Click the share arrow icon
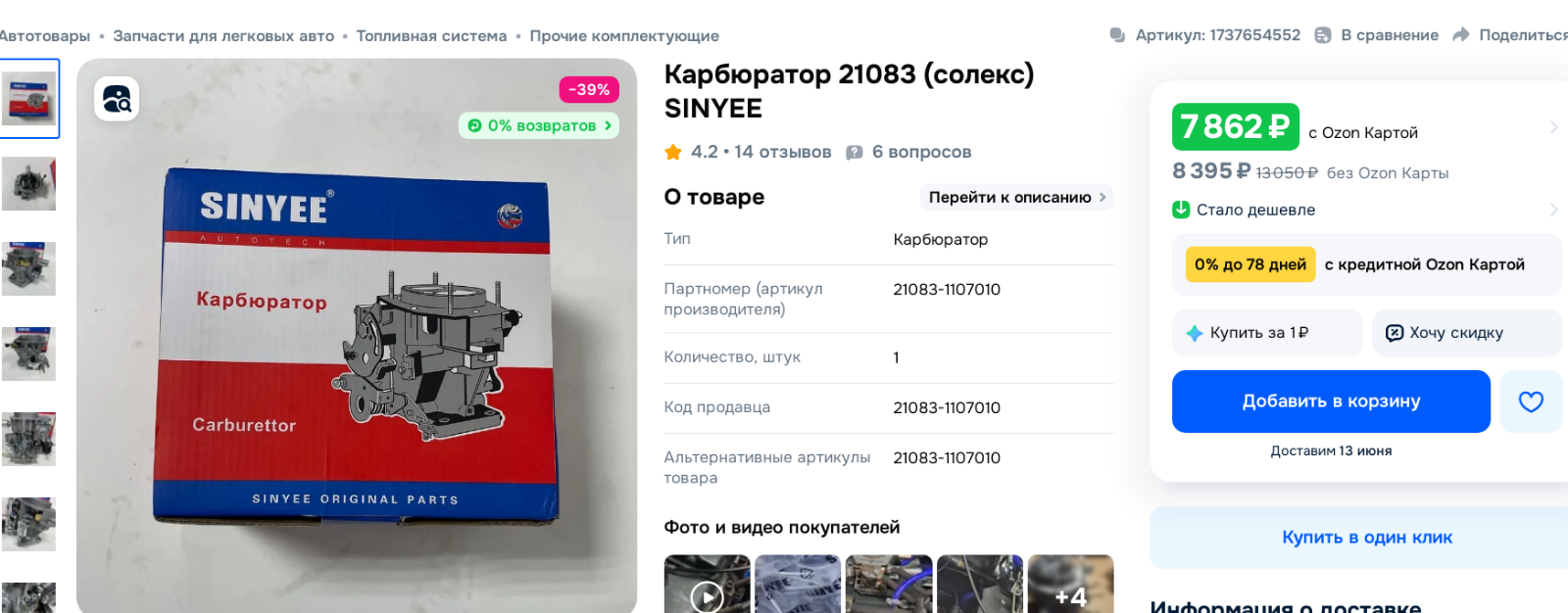Screen dimensions: 1568x613 (x=1460, y=35)
